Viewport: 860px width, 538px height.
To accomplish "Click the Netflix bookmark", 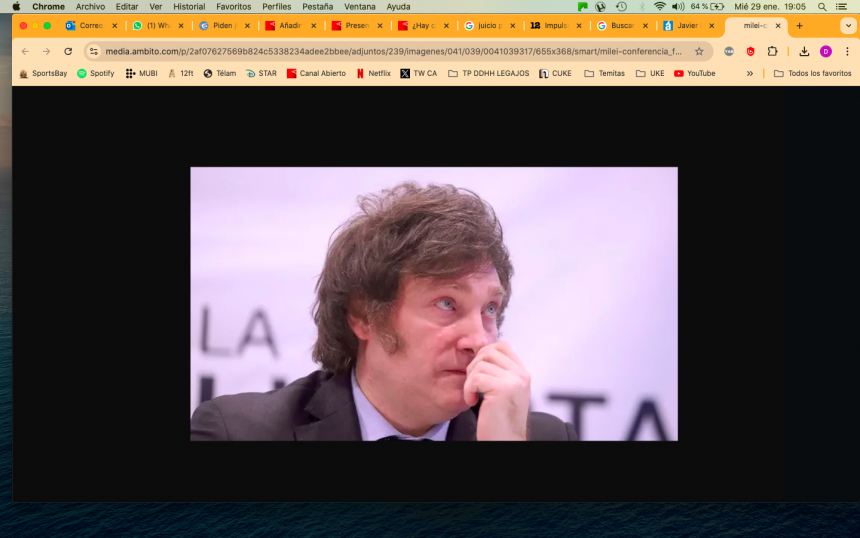I will tap(373, 73).
